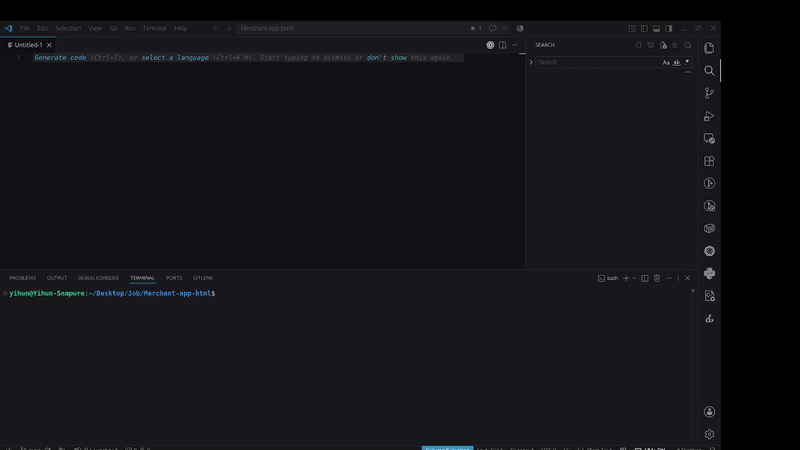Open the Edit menu
This screenshot has width=800, height=450.
pos(42,29)
